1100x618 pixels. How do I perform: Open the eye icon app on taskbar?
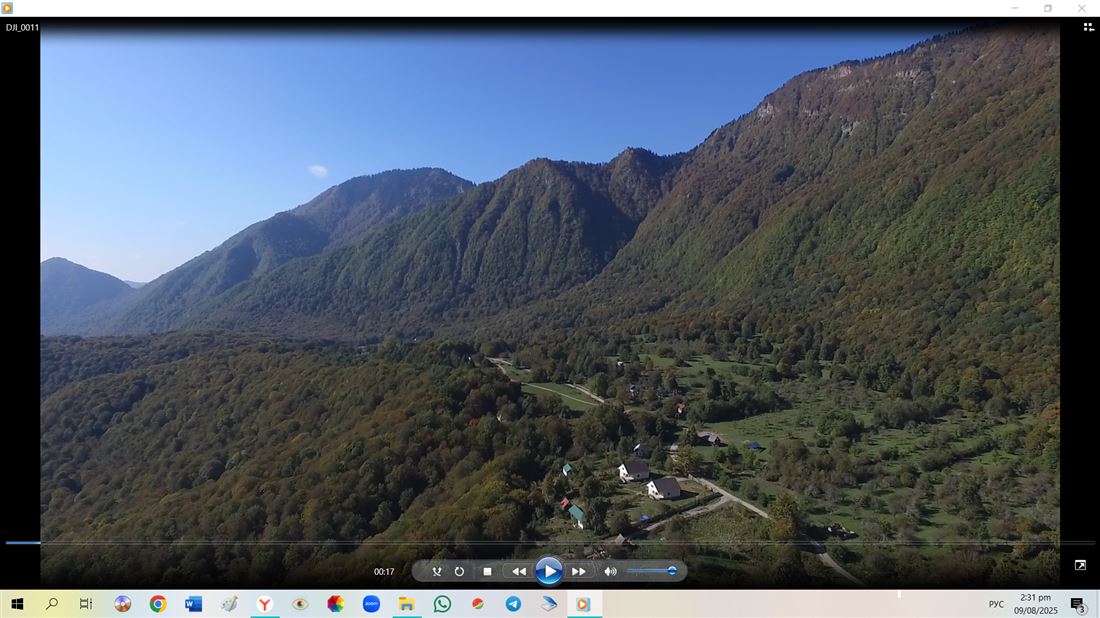300,604
